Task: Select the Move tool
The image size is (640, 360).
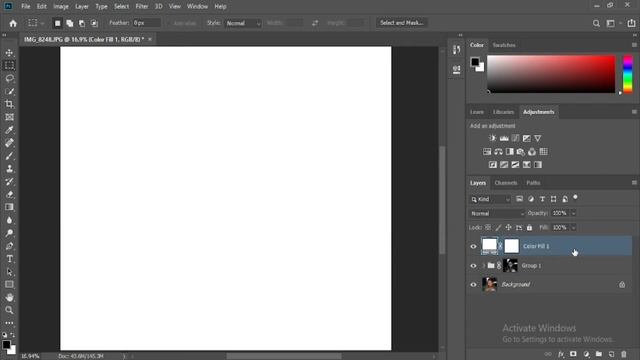Action: pos(9,53)
